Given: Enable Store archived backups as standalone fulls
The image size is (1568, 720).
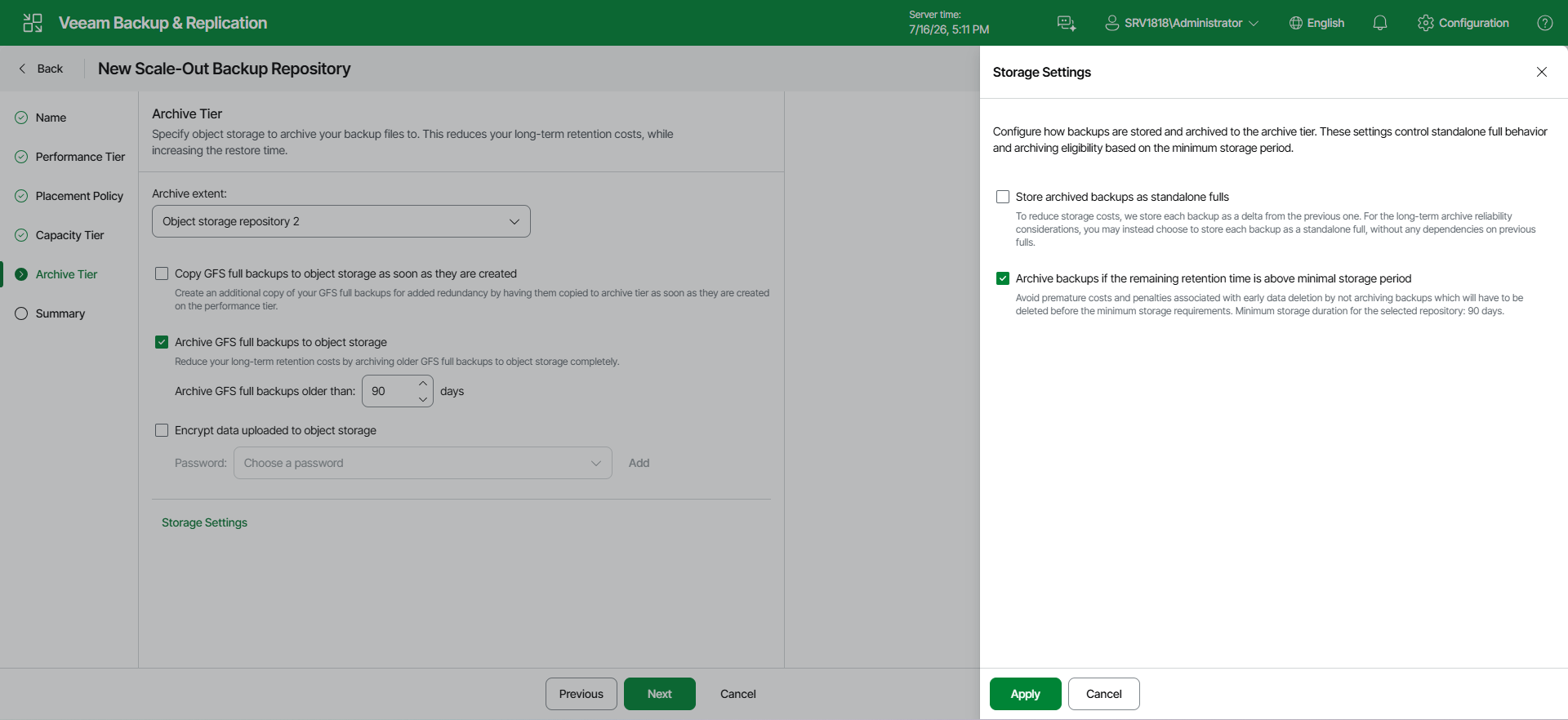Looking at the screenshot, I should [1003, 197].
